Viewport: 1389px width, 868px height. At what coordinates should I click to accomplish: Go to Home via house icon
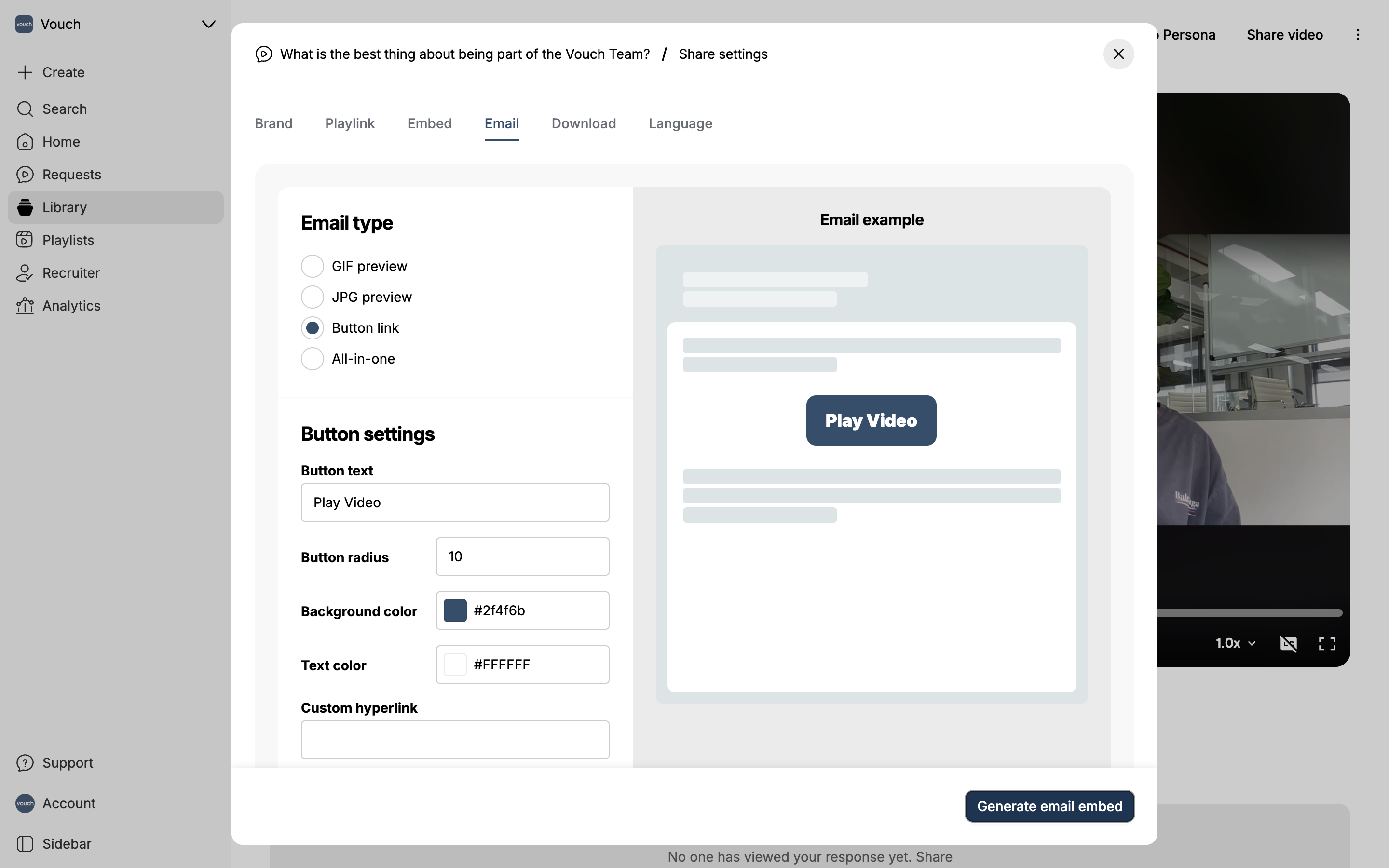25,142
